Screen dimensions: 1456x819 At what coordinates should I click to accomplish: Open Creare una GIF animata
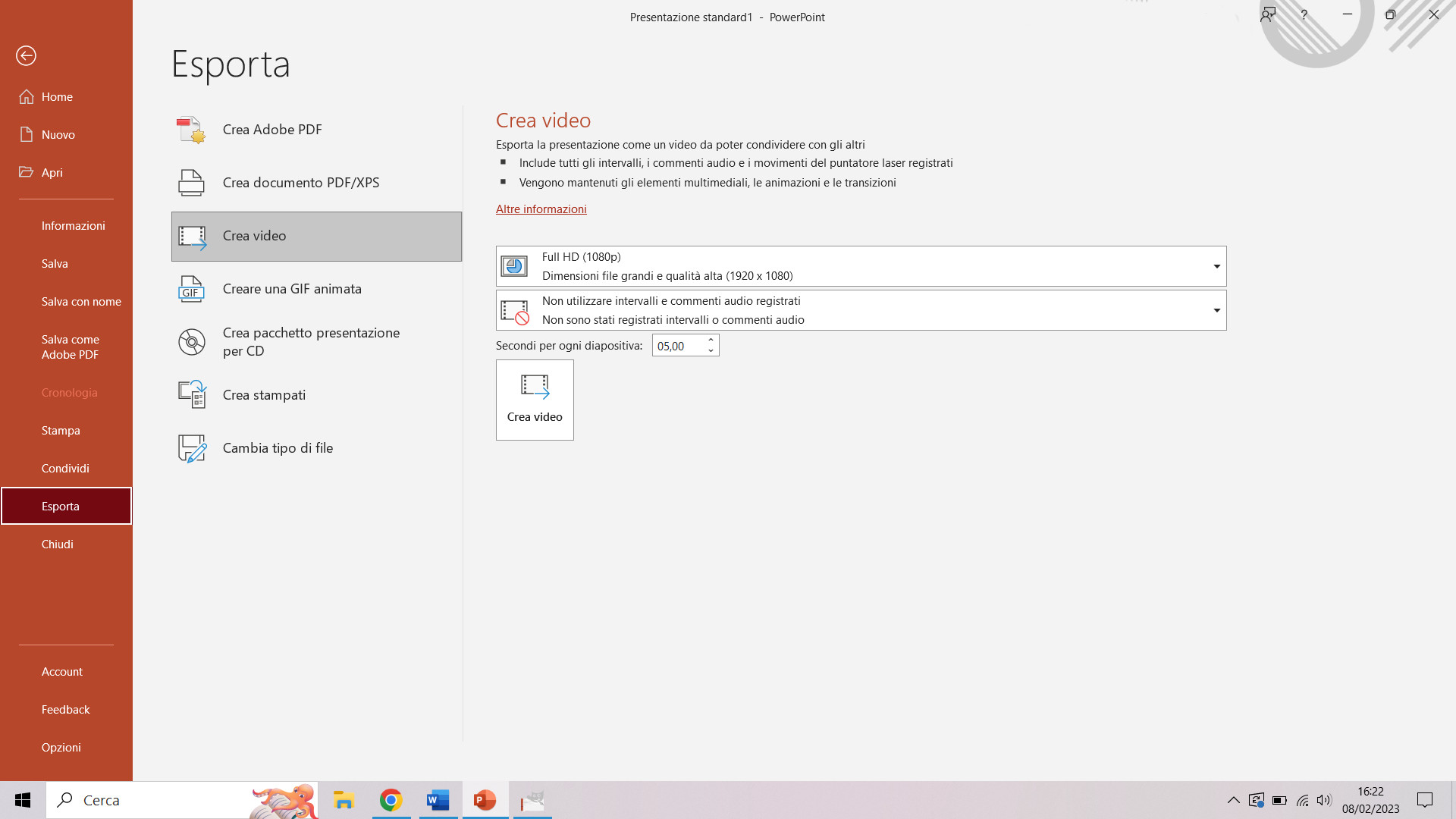(x=292, y=288)
